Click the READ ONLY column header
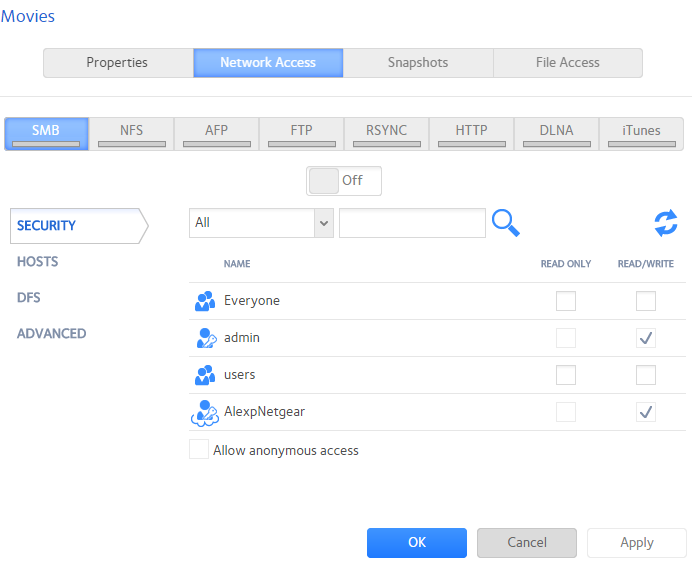This screenshot has height=573, width=692. (x=566, y=264)
